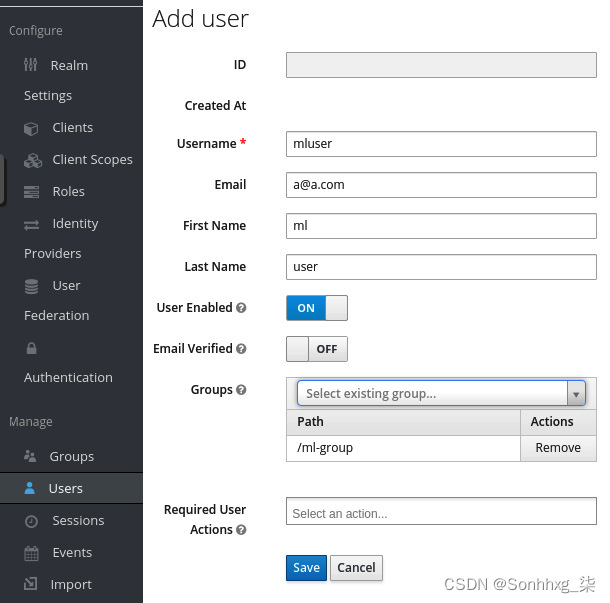
Task: Show help for Email Verified
Action: 241,349
